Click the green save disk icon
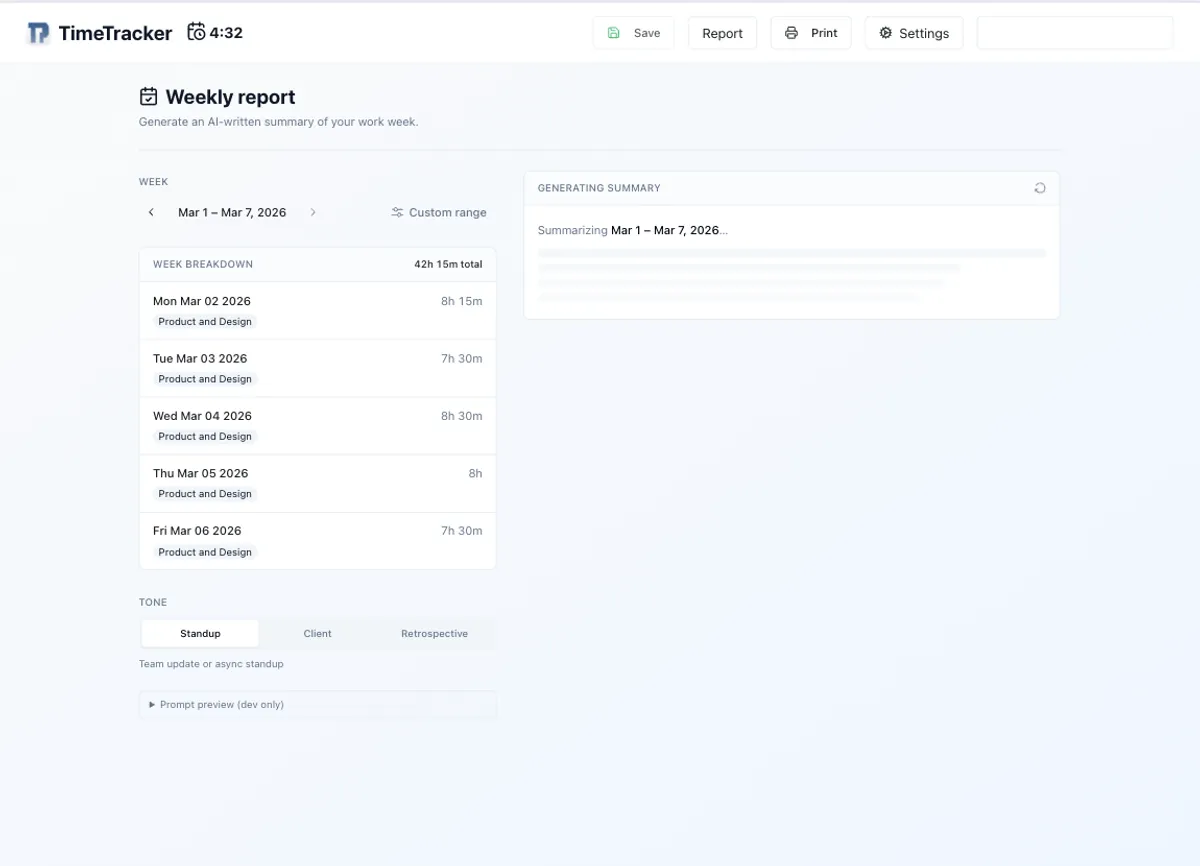The image size is (1200, 866). click(613, 32)
